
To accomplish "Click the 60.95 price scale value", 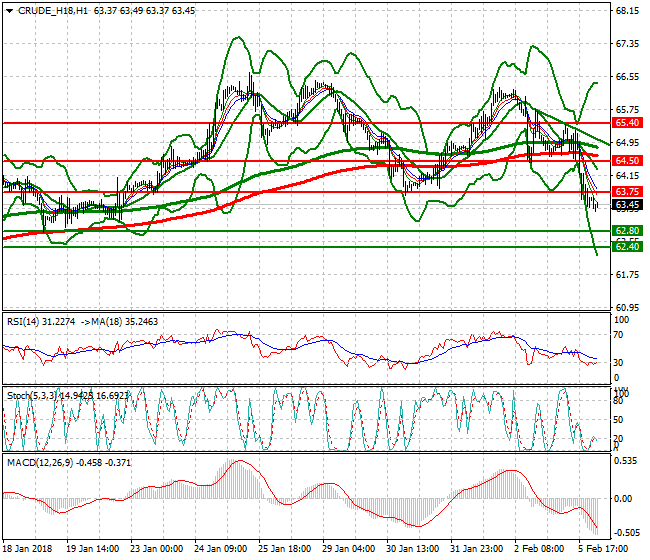I will coord(627,308).
